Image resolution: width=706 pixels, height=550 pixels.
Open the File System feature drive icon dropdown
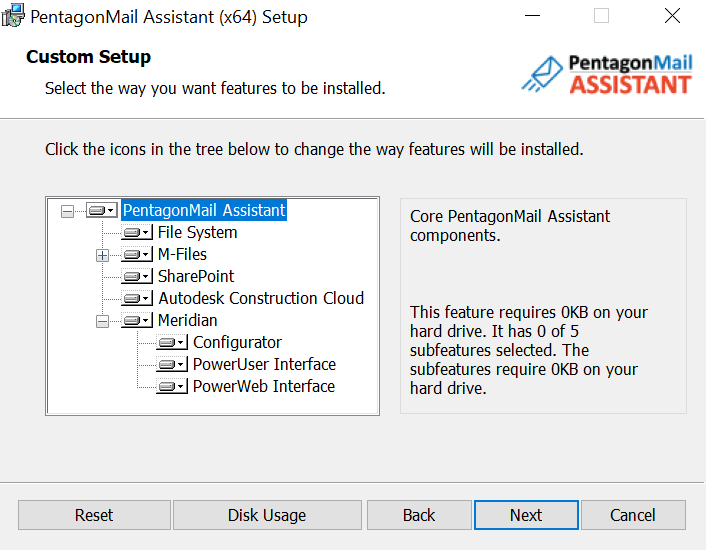(x=137, y=233)
